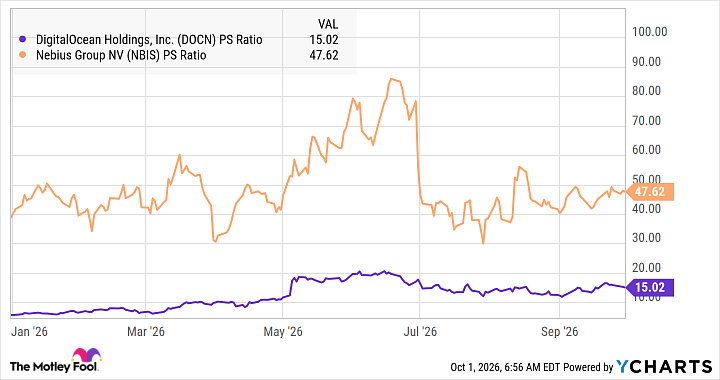Screen dimensions: 720x380
Task: Click the Jan '26 x-axis label
Action: (x=29, y=331)
